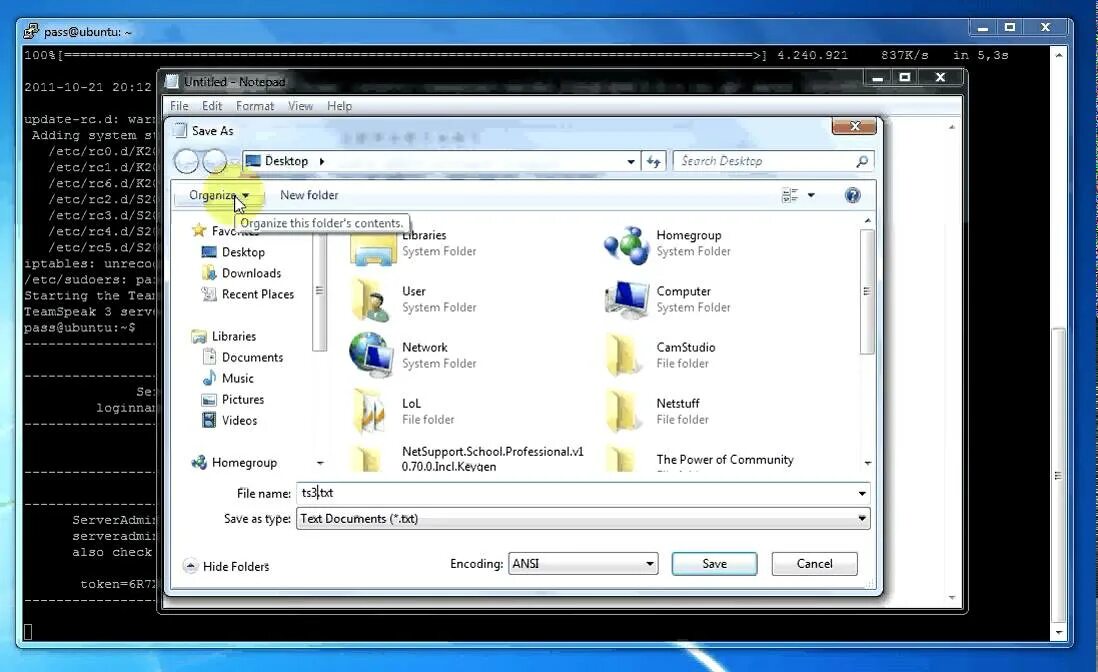
Task: Create a New folder
Action: (309, 195)
